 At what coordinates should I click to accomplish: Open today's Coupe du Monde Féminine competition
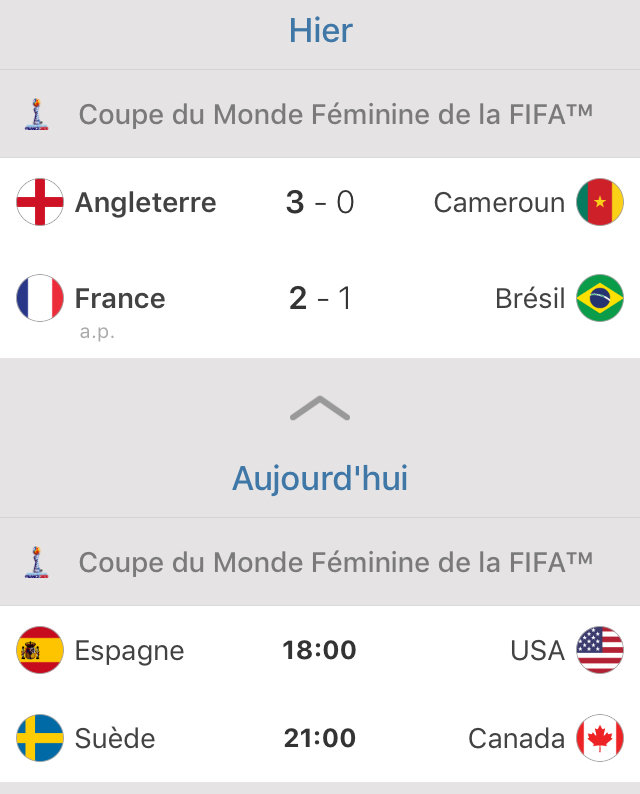pyautogui.click(x=336, y=562)
